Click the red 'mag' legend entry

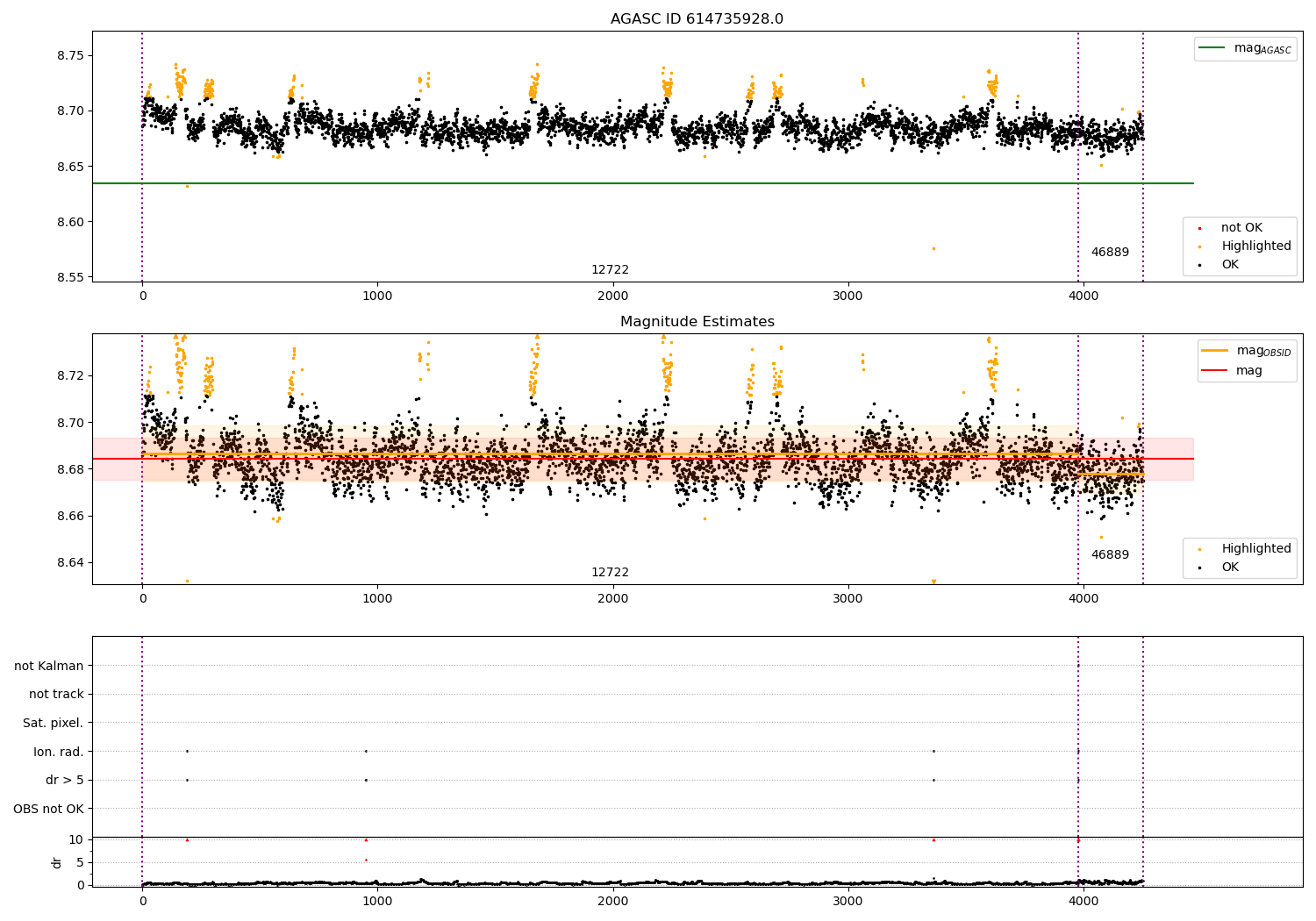coord(1248,370)
